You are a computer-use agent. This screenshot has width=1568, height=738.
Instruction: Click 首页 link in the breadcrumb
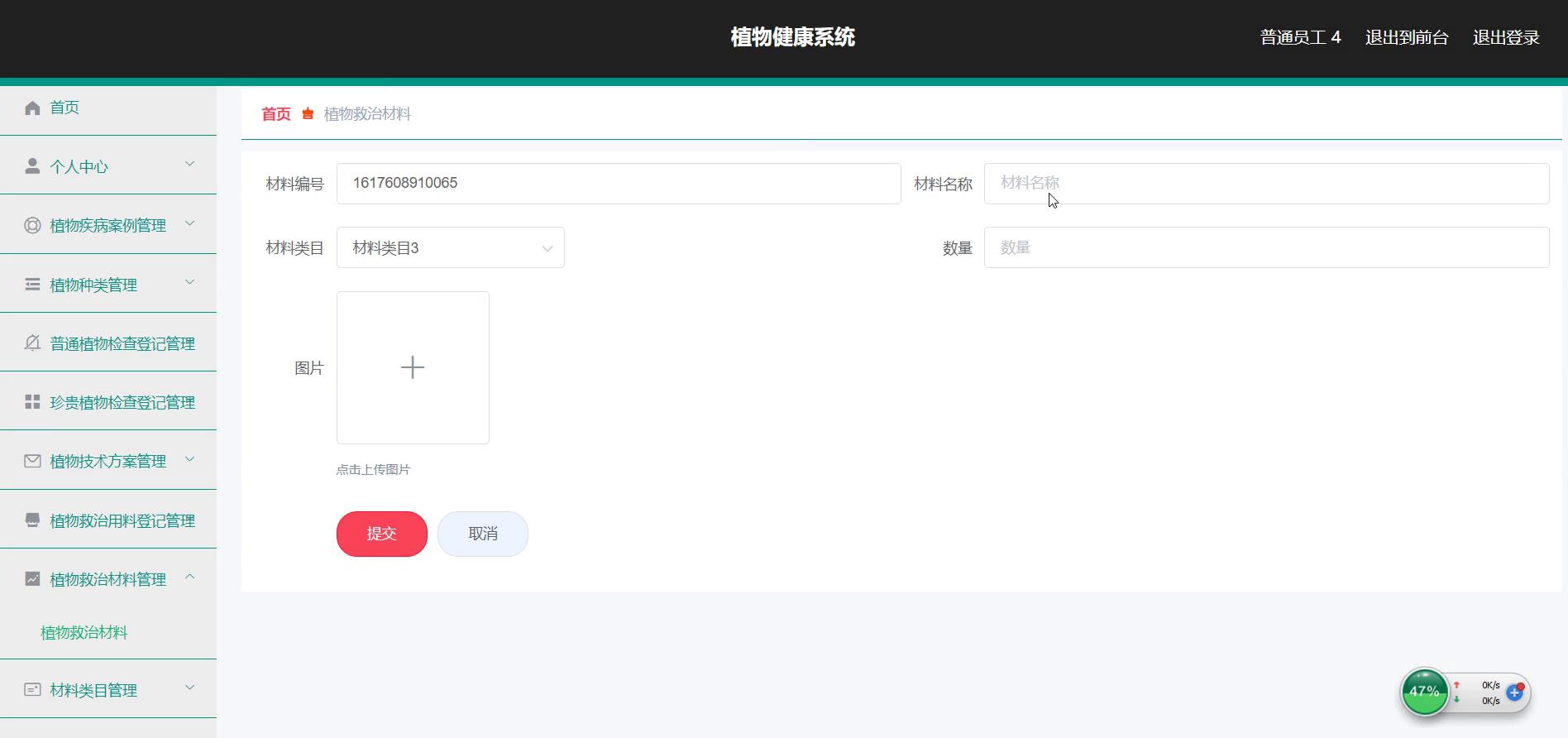275,114
